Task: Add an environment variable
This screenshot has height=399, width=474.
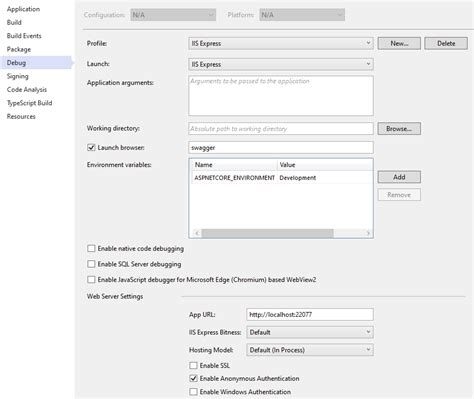Action: (x=399, y=177)
